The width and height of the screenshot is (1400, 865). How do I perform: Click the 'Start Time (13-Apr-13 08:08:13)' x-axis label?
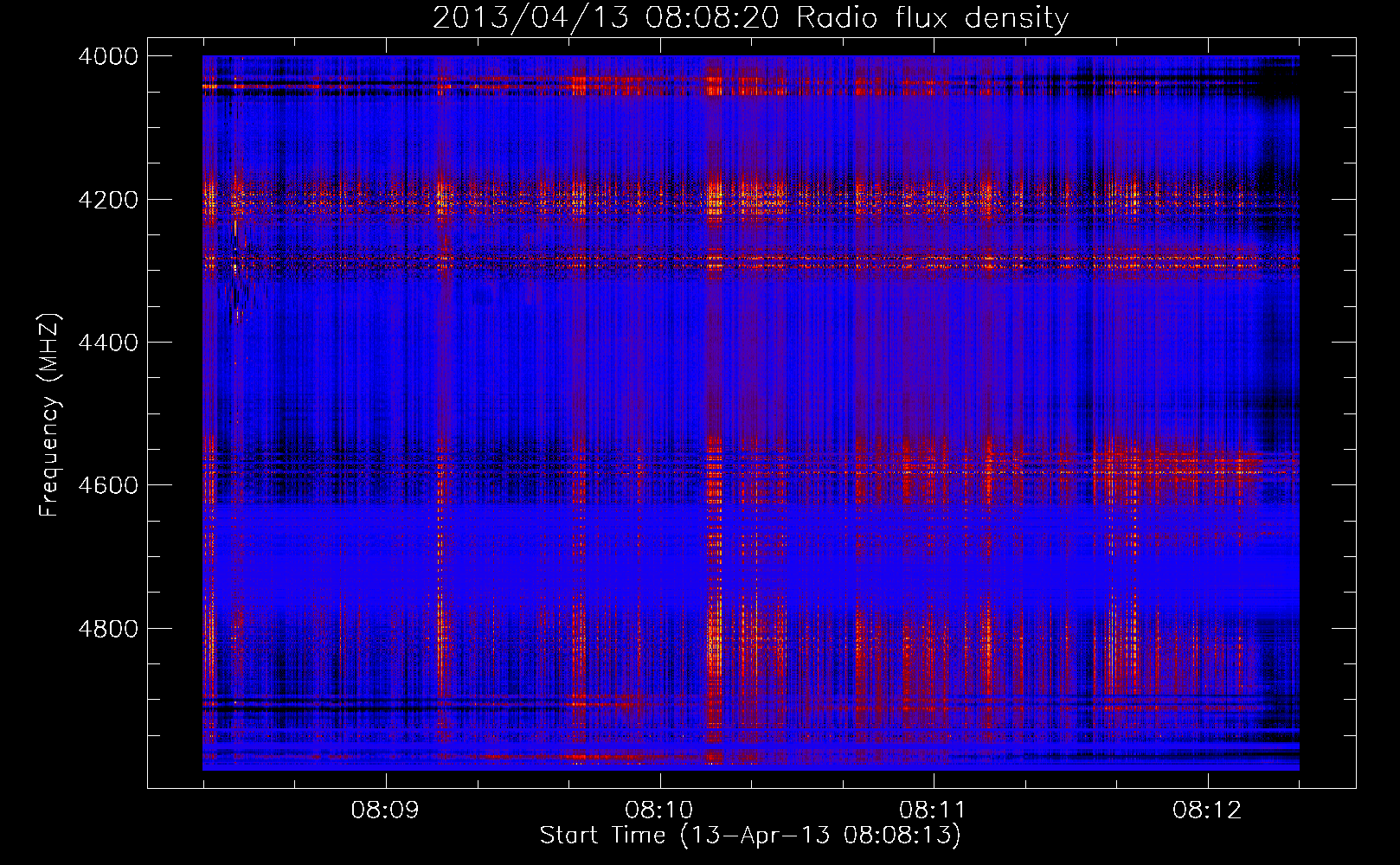(750, 836)
